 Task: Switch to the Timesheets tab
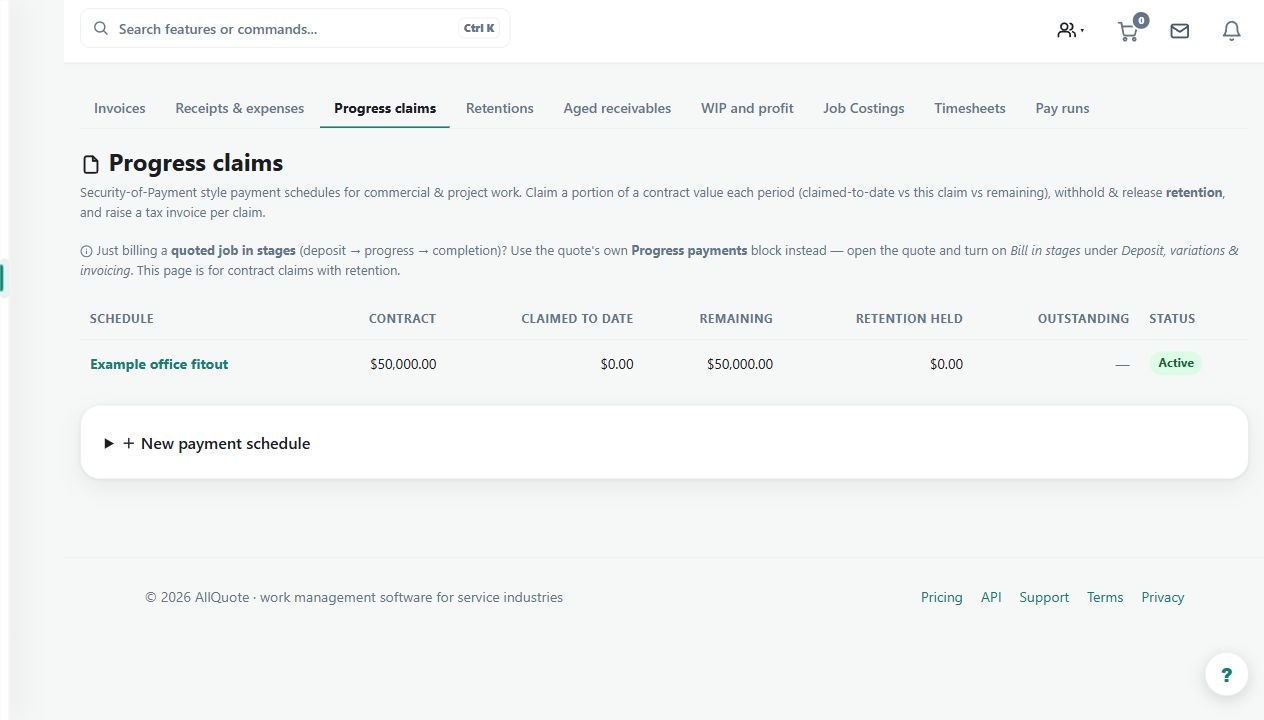pos(970,108)
